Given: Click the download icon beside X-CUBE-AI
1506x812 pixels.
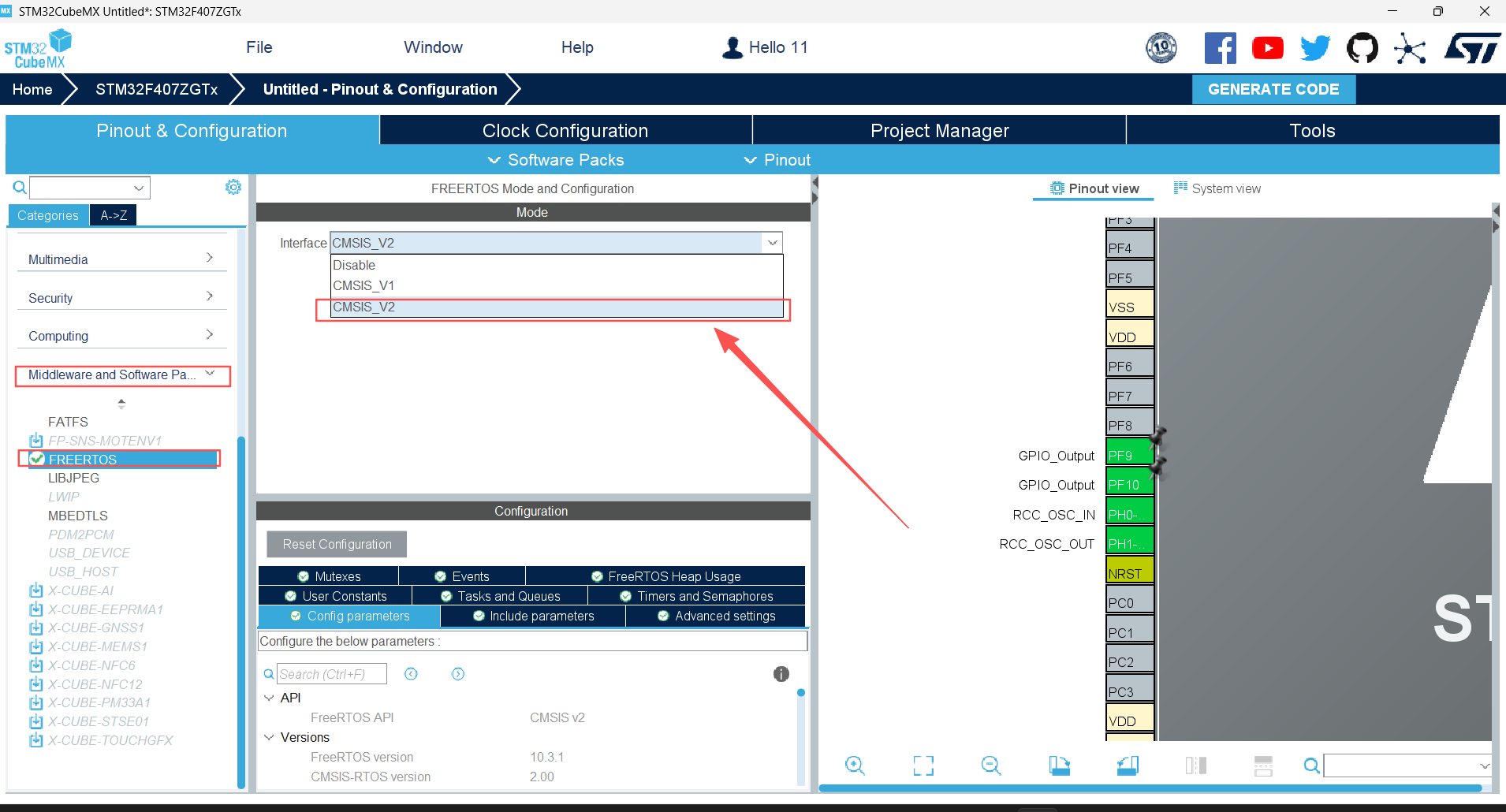Looking at the screenshot, I should click(x=36, y=590).
